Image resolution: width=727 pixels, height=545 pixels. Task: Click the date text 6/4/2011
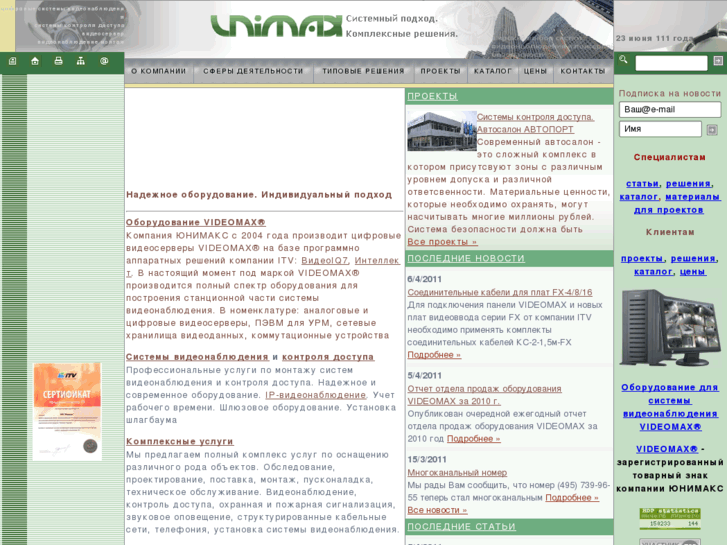pos(424,279)
